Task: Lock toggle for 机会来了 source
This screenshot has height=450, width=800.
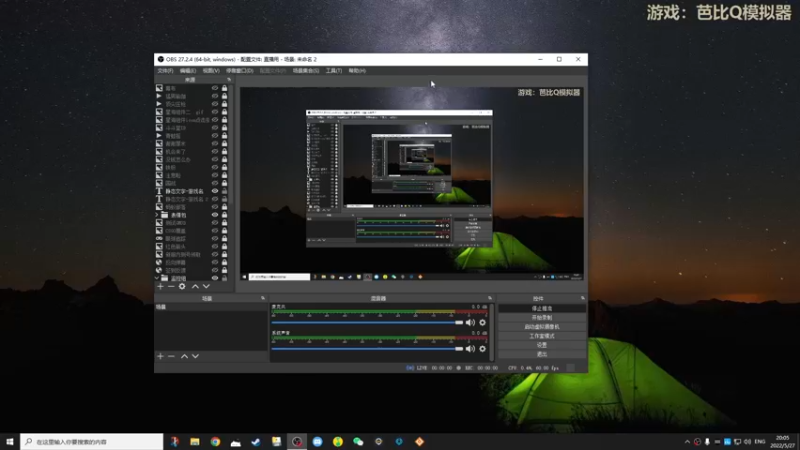Action: (224, 152)
